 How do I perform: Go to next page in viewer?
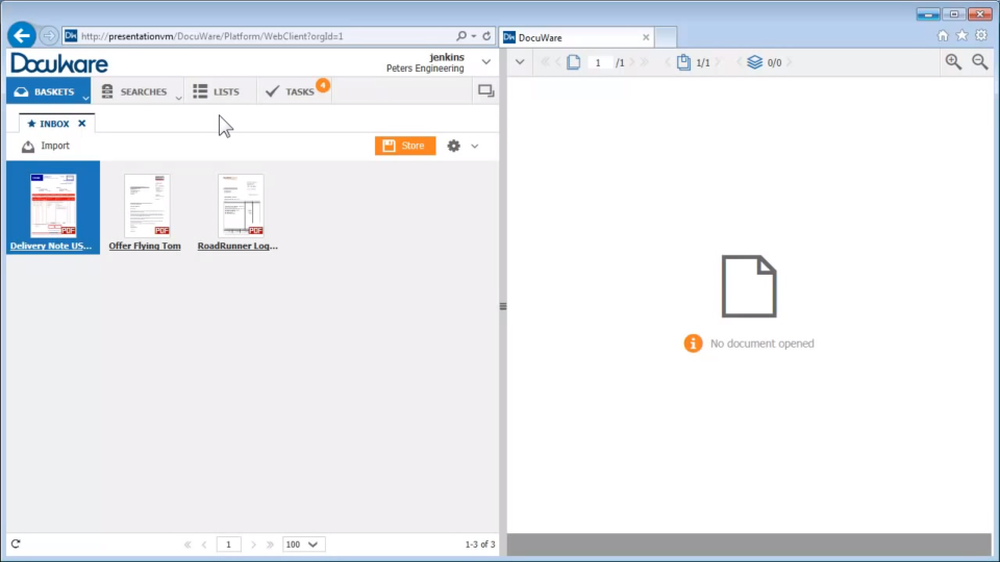632,63
